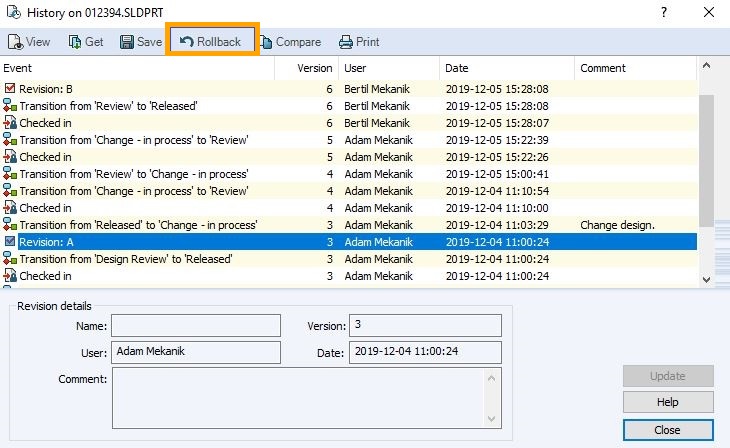This screenshot has height=448, width=730.
Task: Click the Print toolbar icon
Action: [346, 42]
